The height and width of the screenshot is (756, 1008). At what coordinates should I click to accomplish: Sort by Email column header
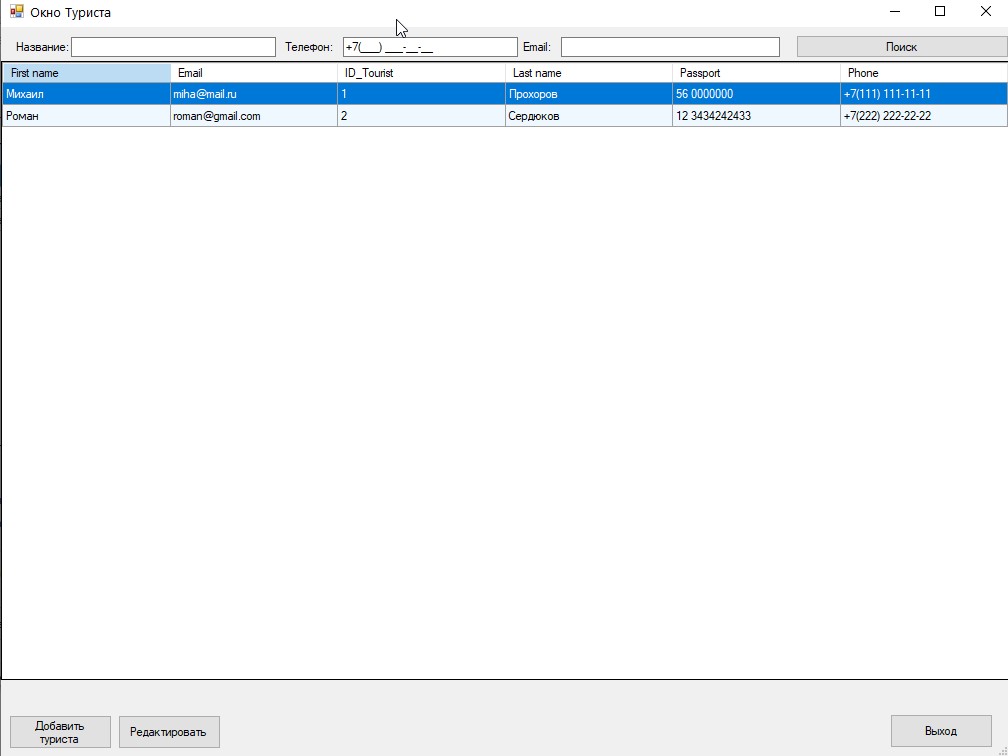click(254, 73)
